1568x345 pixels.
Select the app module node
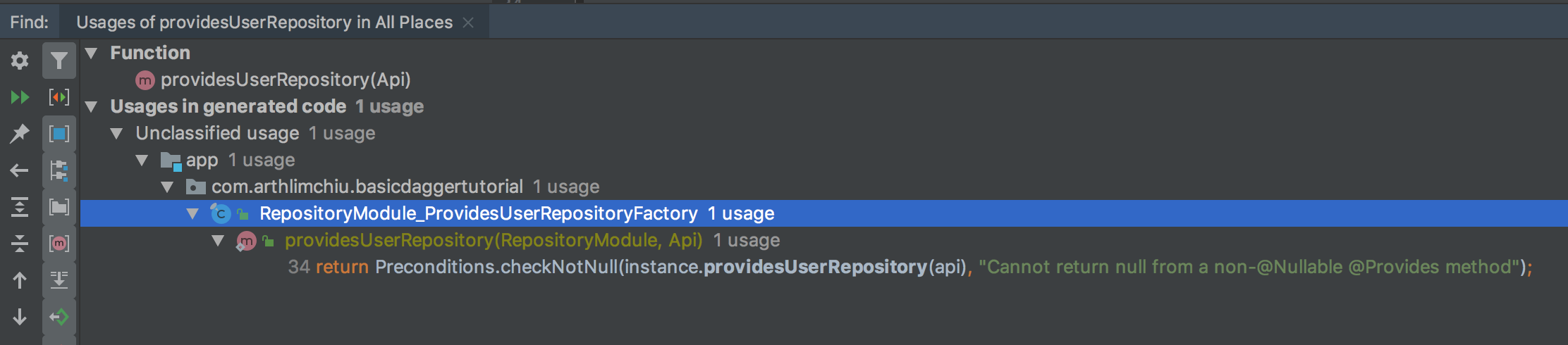pyautogui.click(x=202, y=160)
